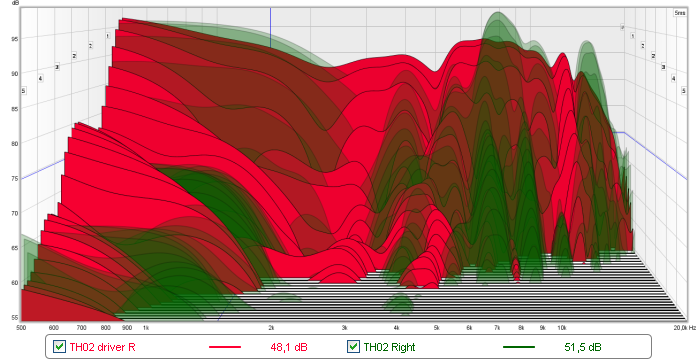Viewport: 697px width, 360px height.
Task: Click the '90' dB axis label
Action: 15,74
